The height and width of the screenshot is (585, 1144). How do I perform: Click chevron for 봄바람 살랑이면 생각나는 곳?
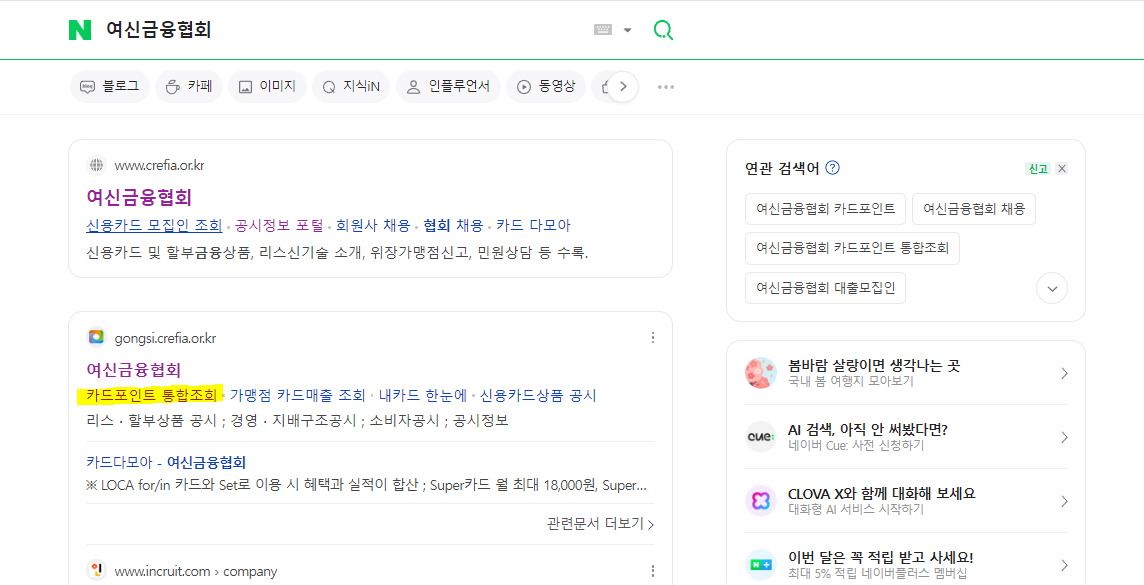coord(1064,373)
